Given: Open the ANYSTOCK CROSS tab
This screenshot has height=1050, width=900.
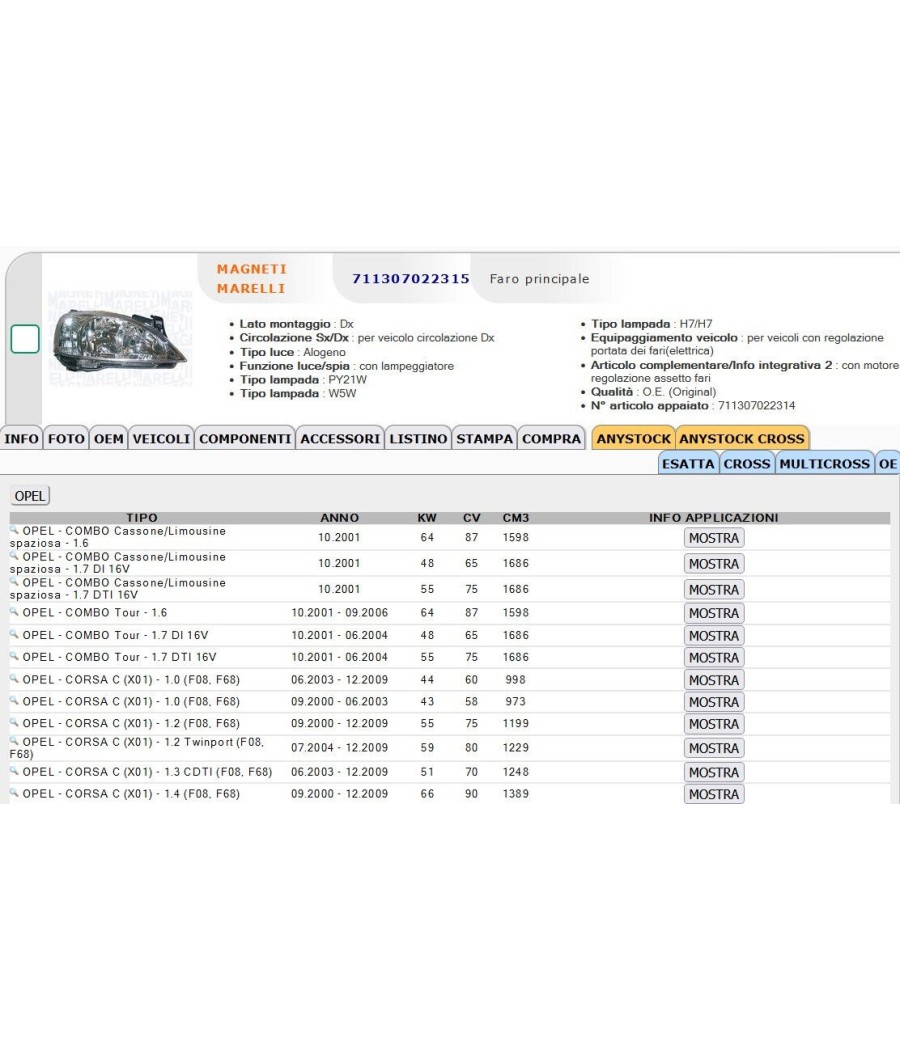Looking at the screenshot, I should pyautogui.click(x=742, y=439).
